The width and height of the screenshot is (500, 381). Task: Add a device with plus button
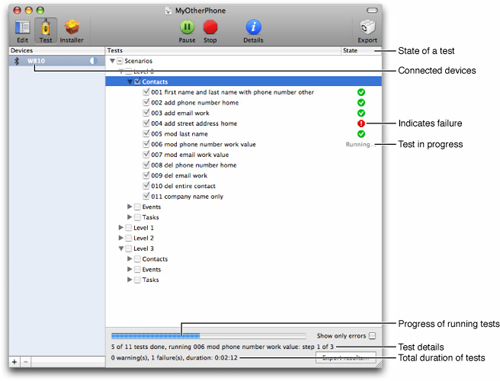(14, 362)
